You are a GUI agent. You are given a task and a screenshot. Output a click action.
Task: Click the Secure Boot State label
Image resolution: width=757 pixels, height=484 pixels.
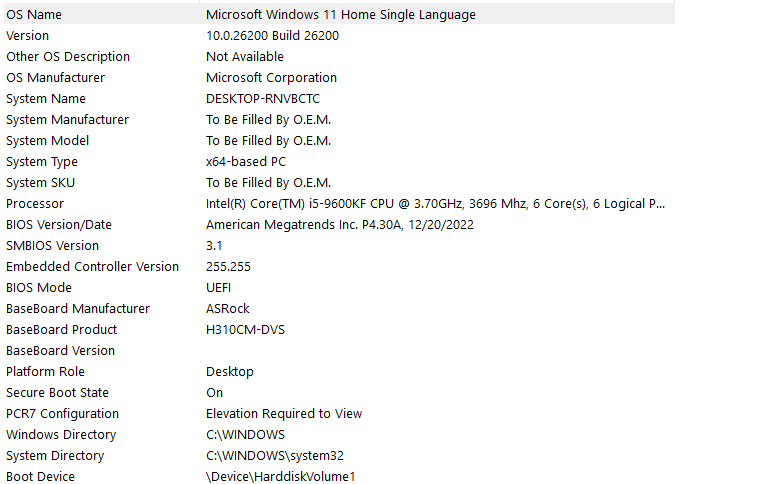(57, 393)
